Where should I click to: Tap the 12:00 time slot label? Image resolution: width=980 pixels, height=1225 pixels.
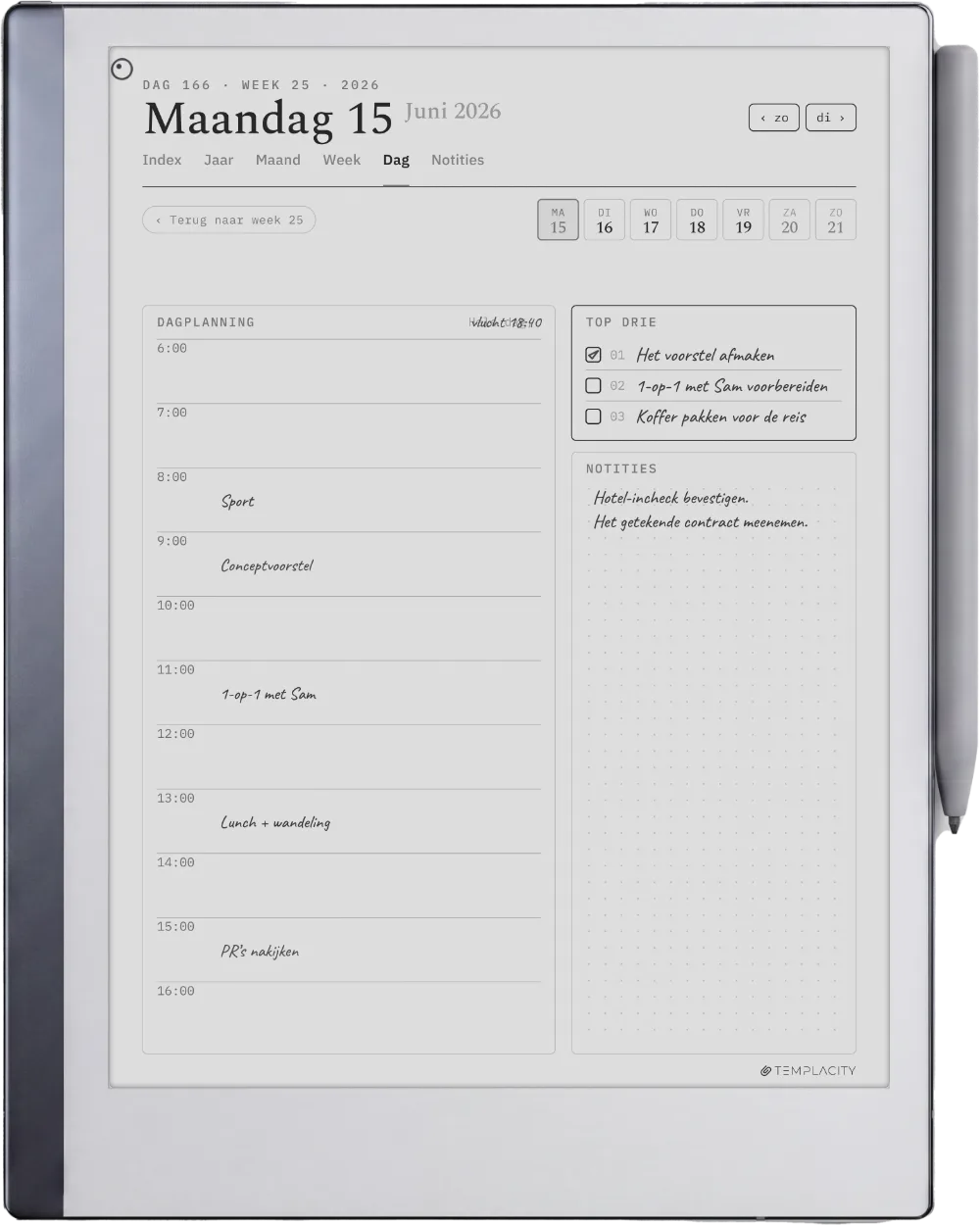coord(175,734)
